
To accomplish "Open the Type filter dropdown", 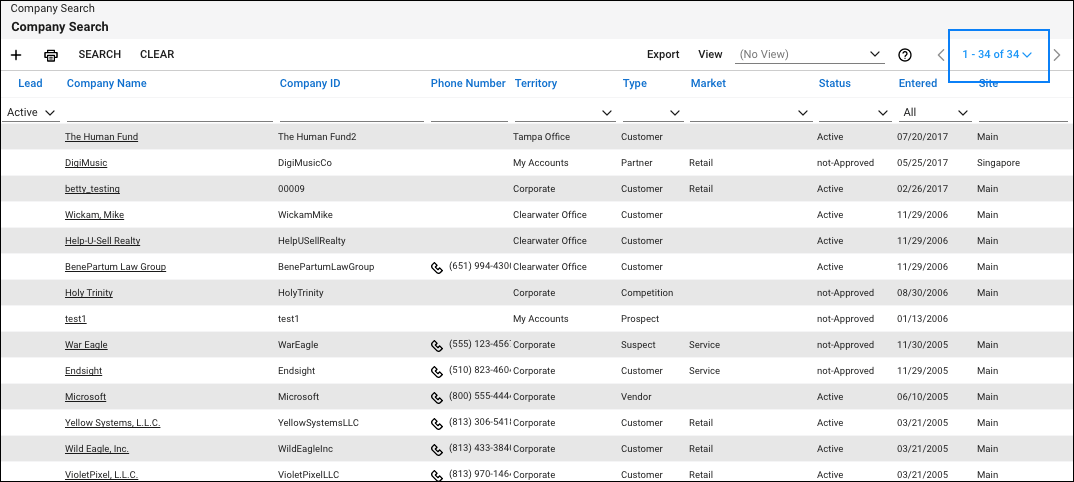I will click(652, 112).
